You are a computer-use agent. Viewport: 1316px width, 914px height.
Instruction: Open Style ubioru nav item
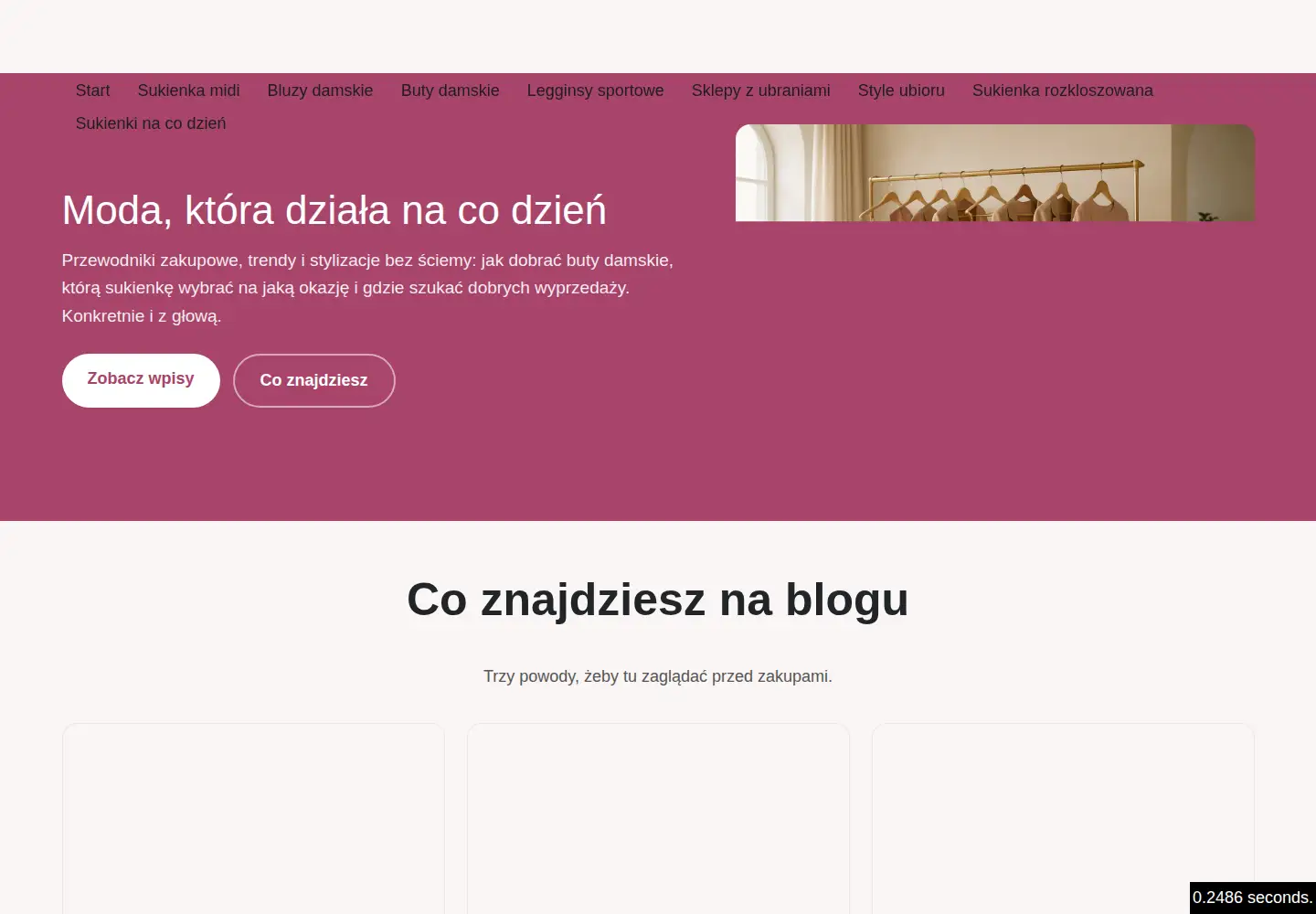pyautogui.click(x=901, y=90)
